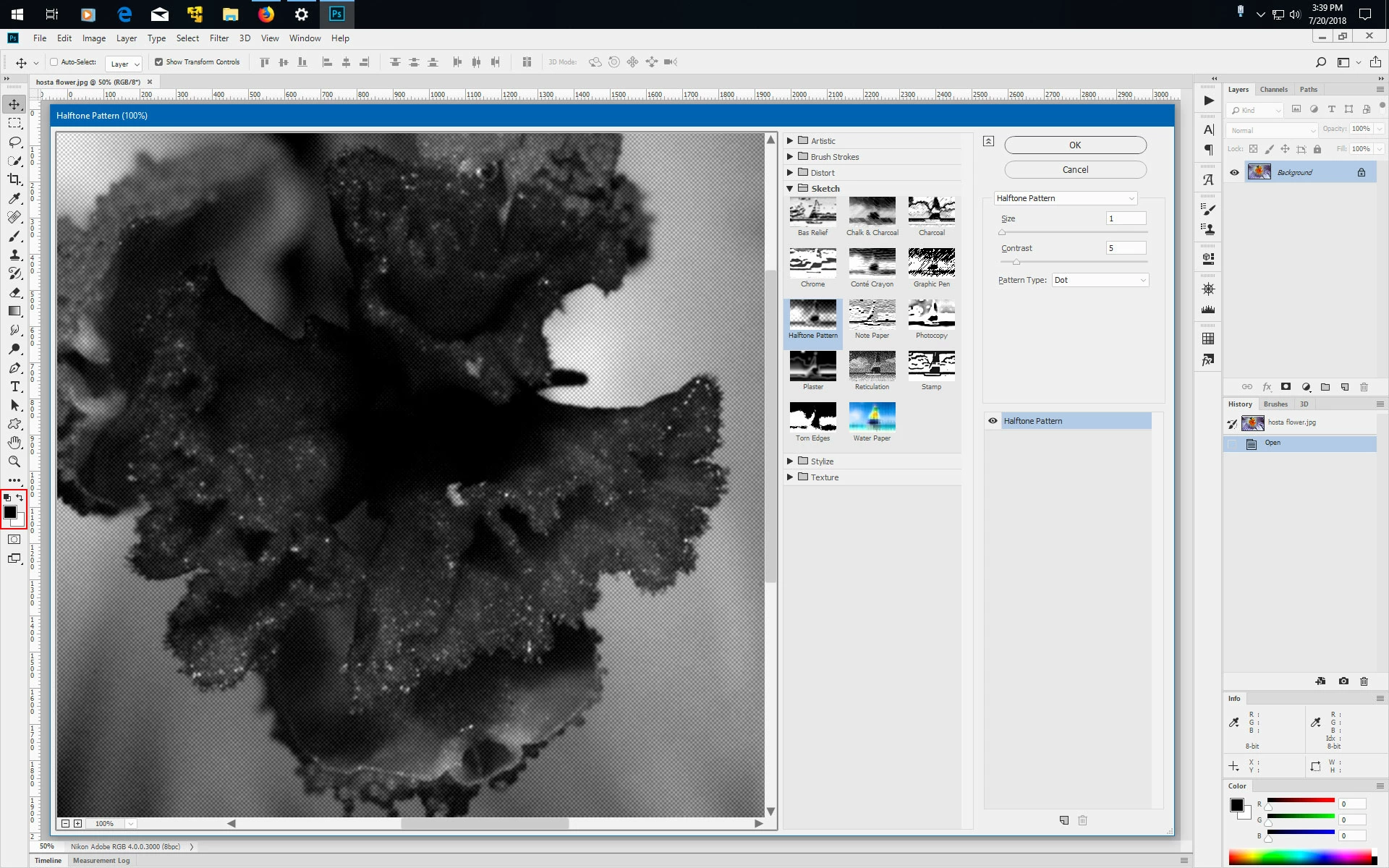This screenshot has height=868, width=1389.
Task: Uncheck Show Transform Controls
Action: click(159, 62)
